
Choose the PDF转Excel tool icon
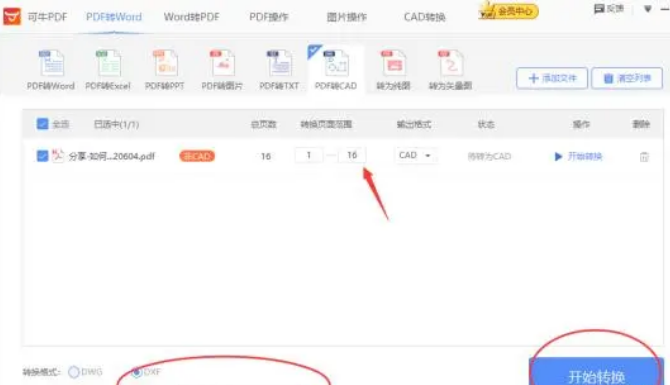click(108, 64)
